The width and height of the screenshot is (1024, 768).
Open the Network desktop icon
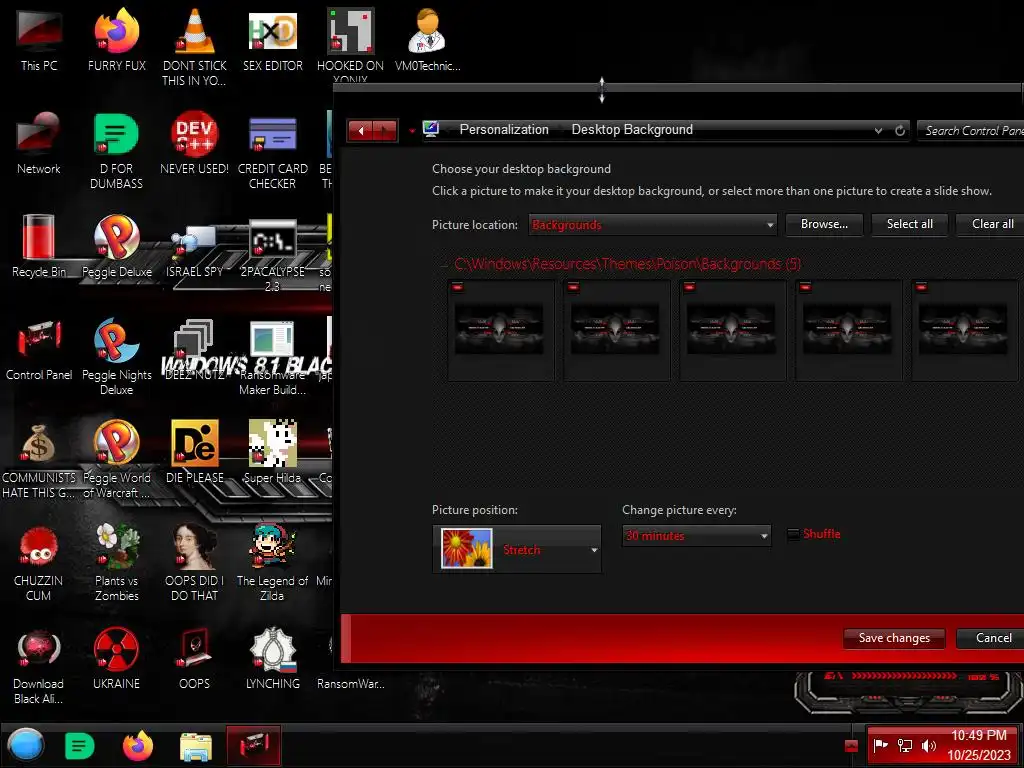(x=39, y=144)
